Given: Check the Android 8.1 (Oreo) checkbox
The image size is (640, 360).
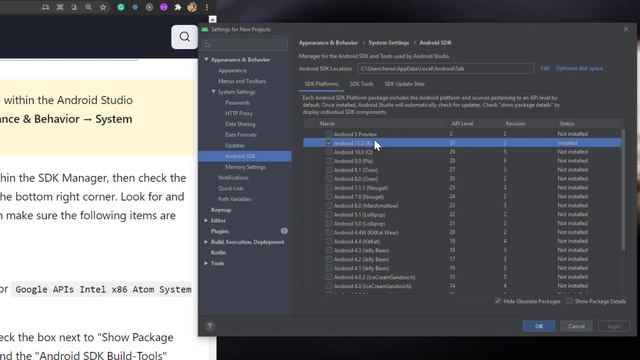Looking at the screenshot, I should [329, 170].
